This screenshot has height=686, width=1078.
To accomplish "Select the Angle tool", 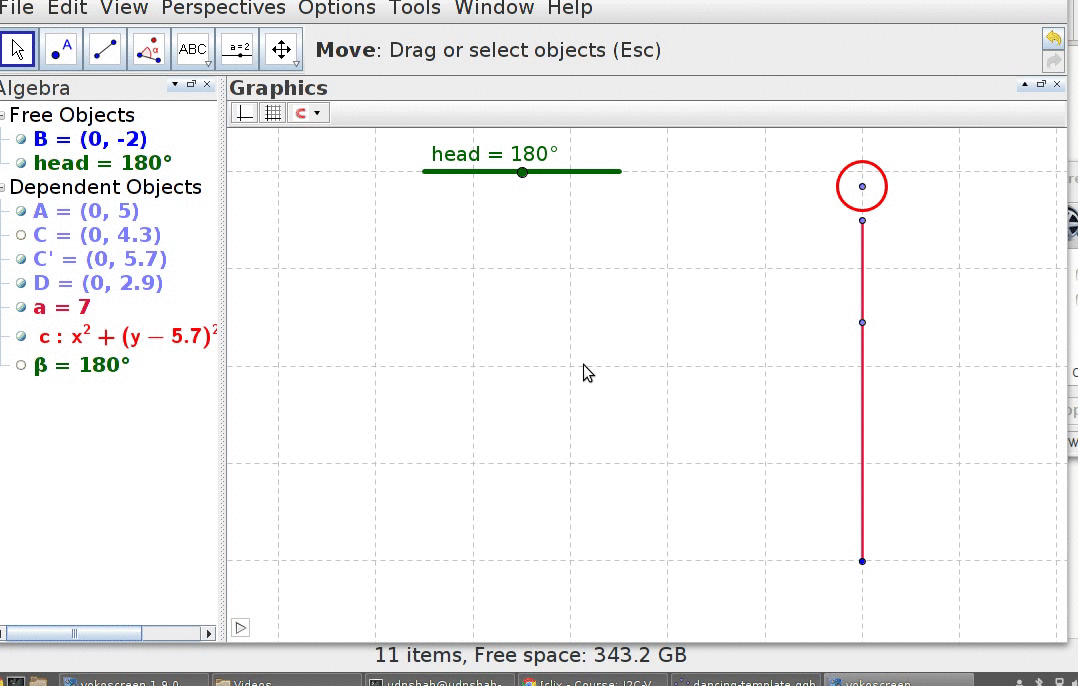I will click(x=149, y=49).
